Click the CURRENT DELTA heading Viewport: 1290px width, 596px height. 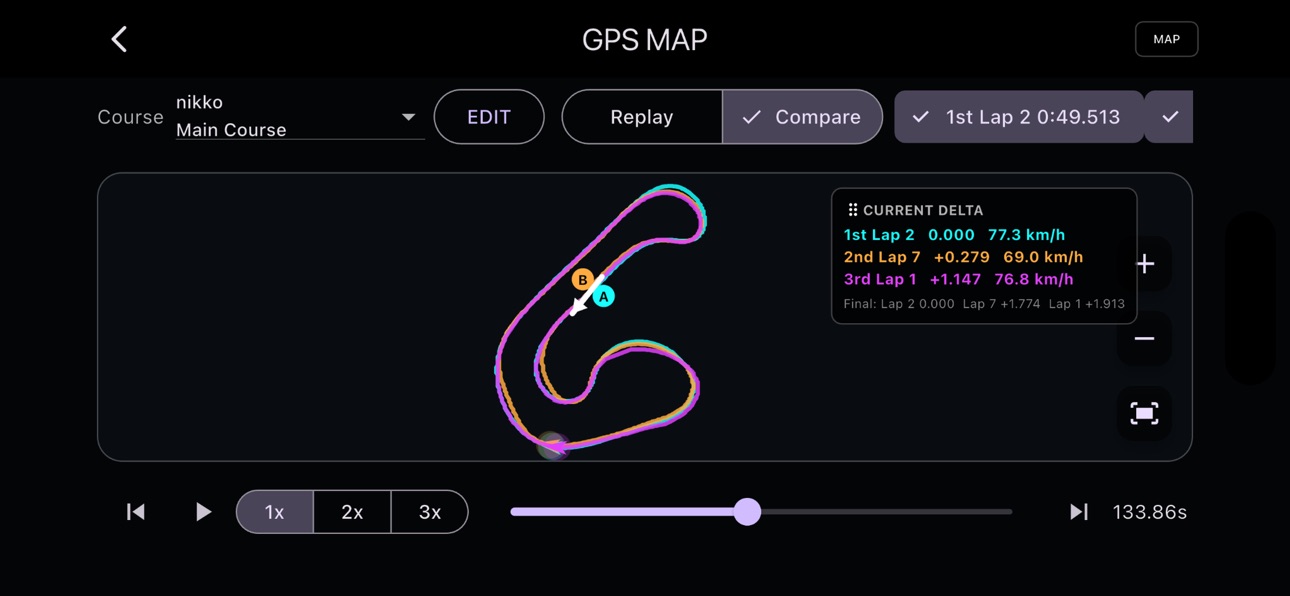coord(923,210)
